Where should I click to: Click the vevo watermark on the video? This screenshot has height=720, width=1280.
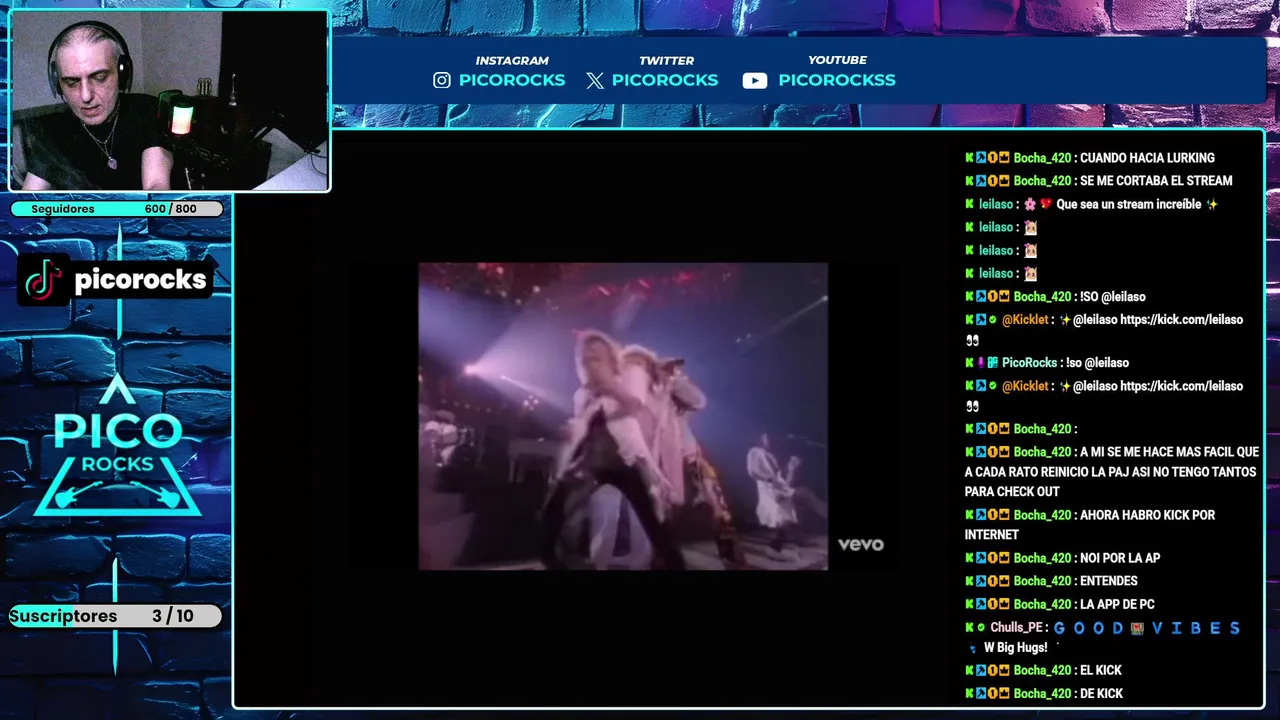pos(861,544)
